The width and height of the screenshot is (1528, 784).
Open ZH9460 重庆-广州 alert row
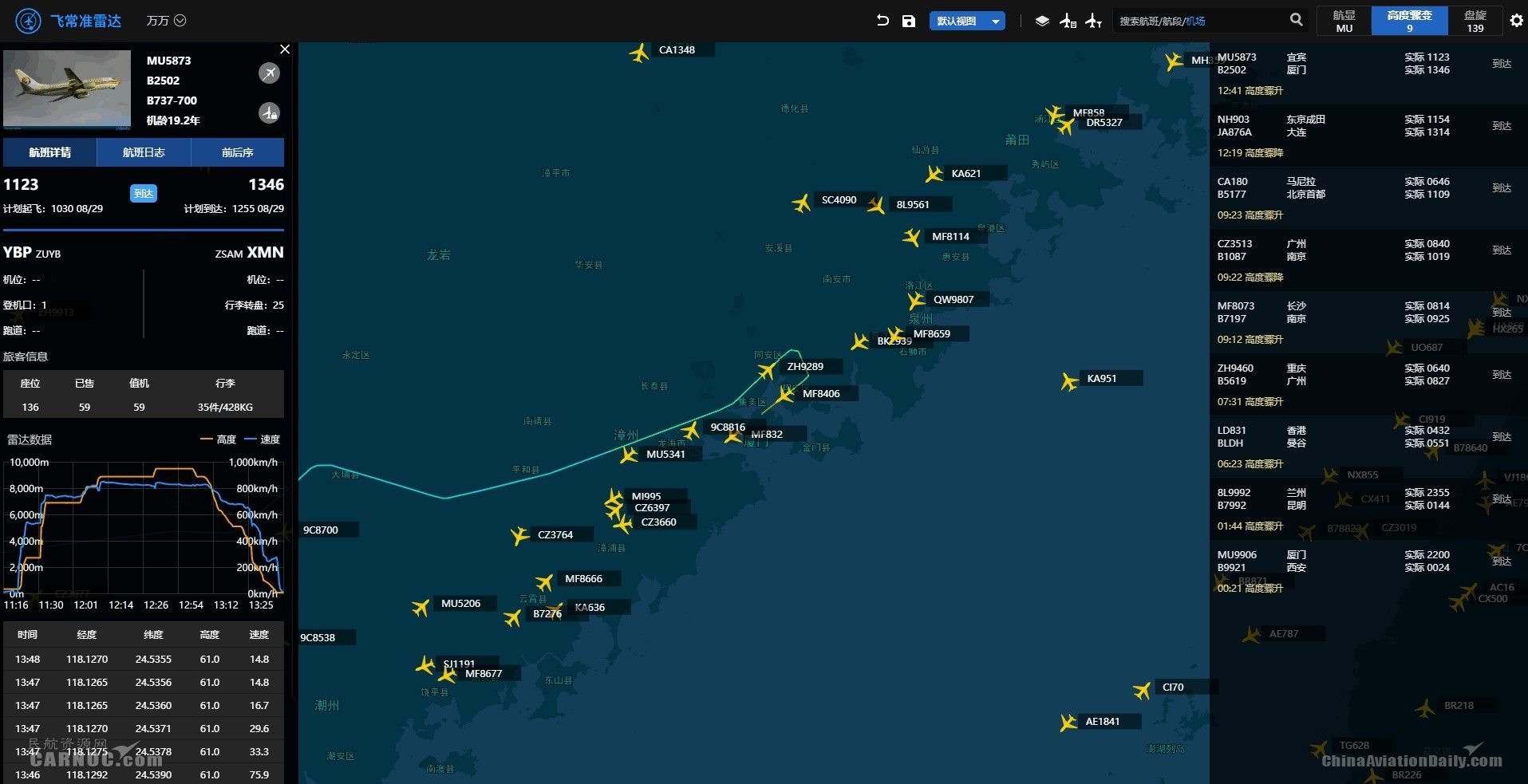pyautogui.click(x=1368, y=384)
